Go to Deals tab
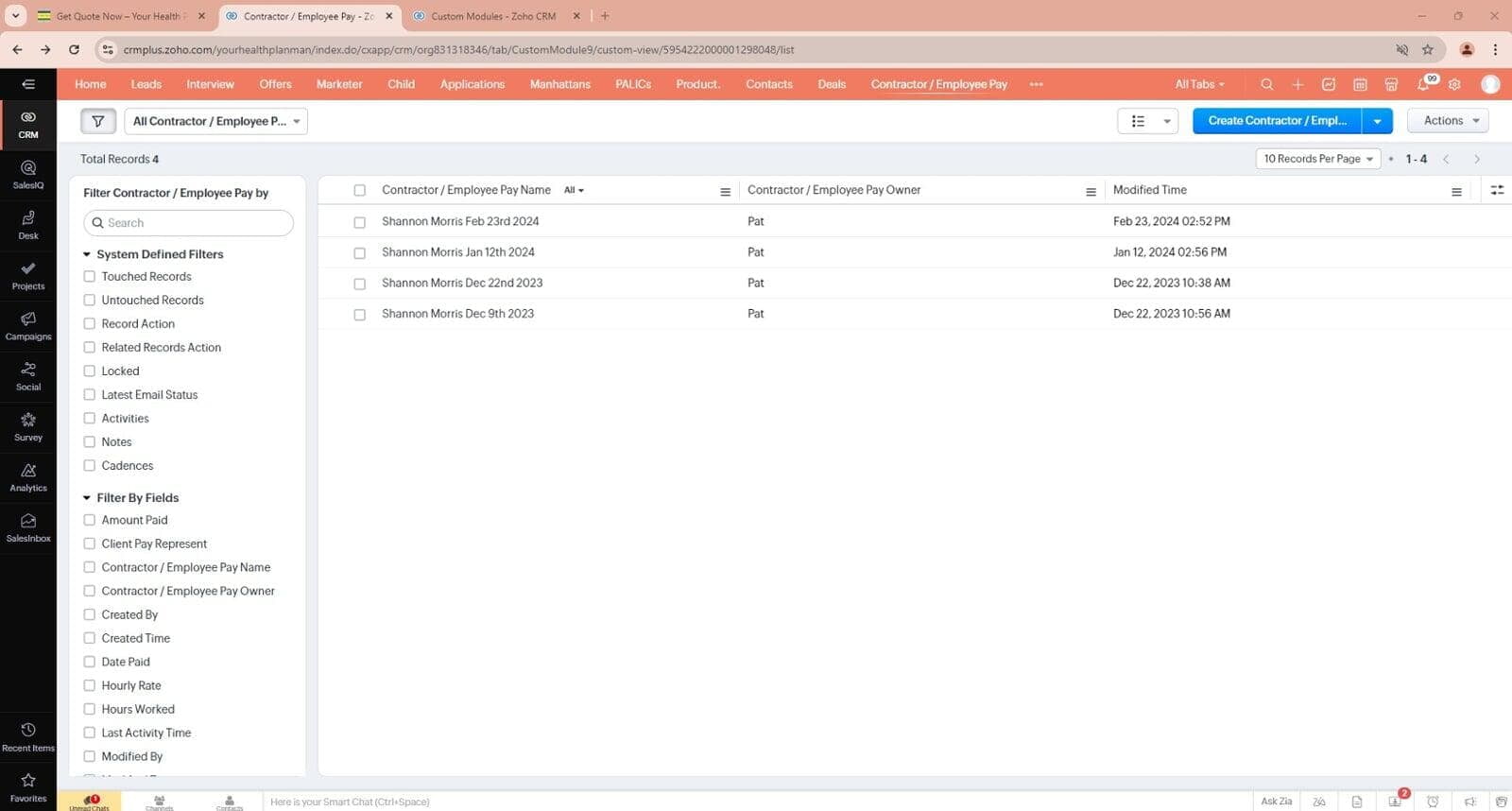 coord(832,84)
